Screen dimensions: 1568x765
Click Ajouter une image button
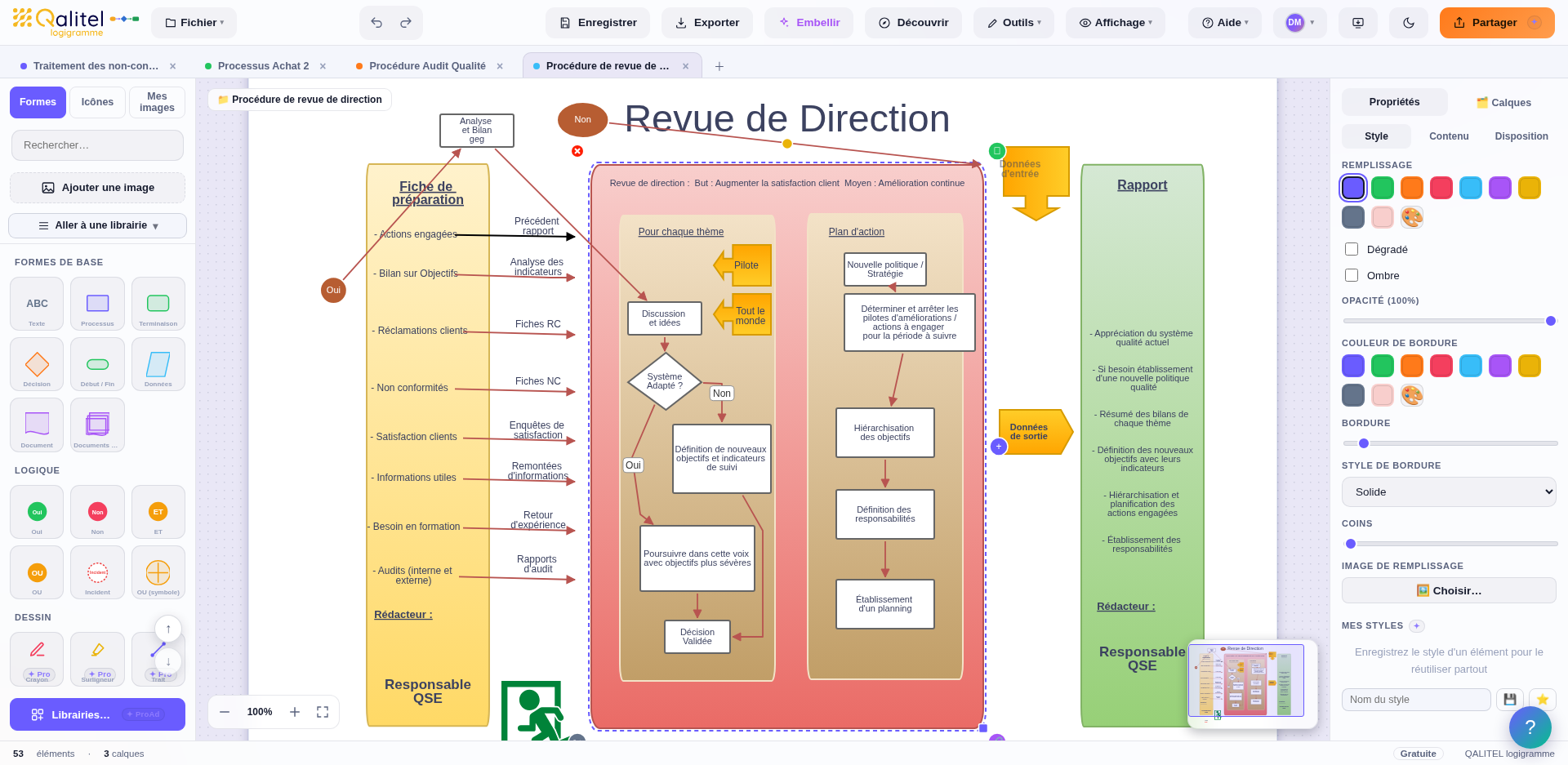tap(97, 188)
